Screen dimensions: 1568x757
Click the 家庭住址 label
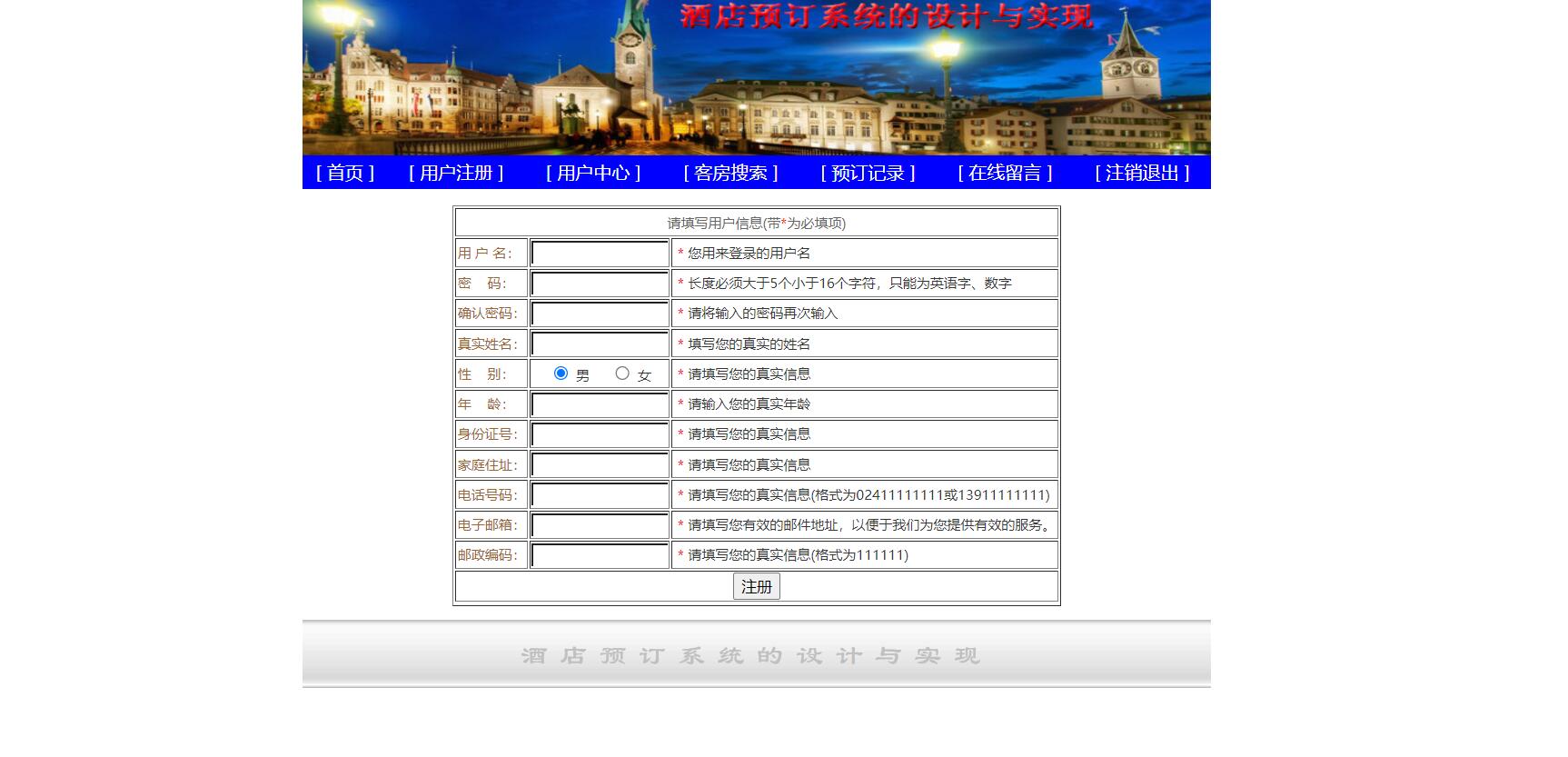(x=488, y=464)
